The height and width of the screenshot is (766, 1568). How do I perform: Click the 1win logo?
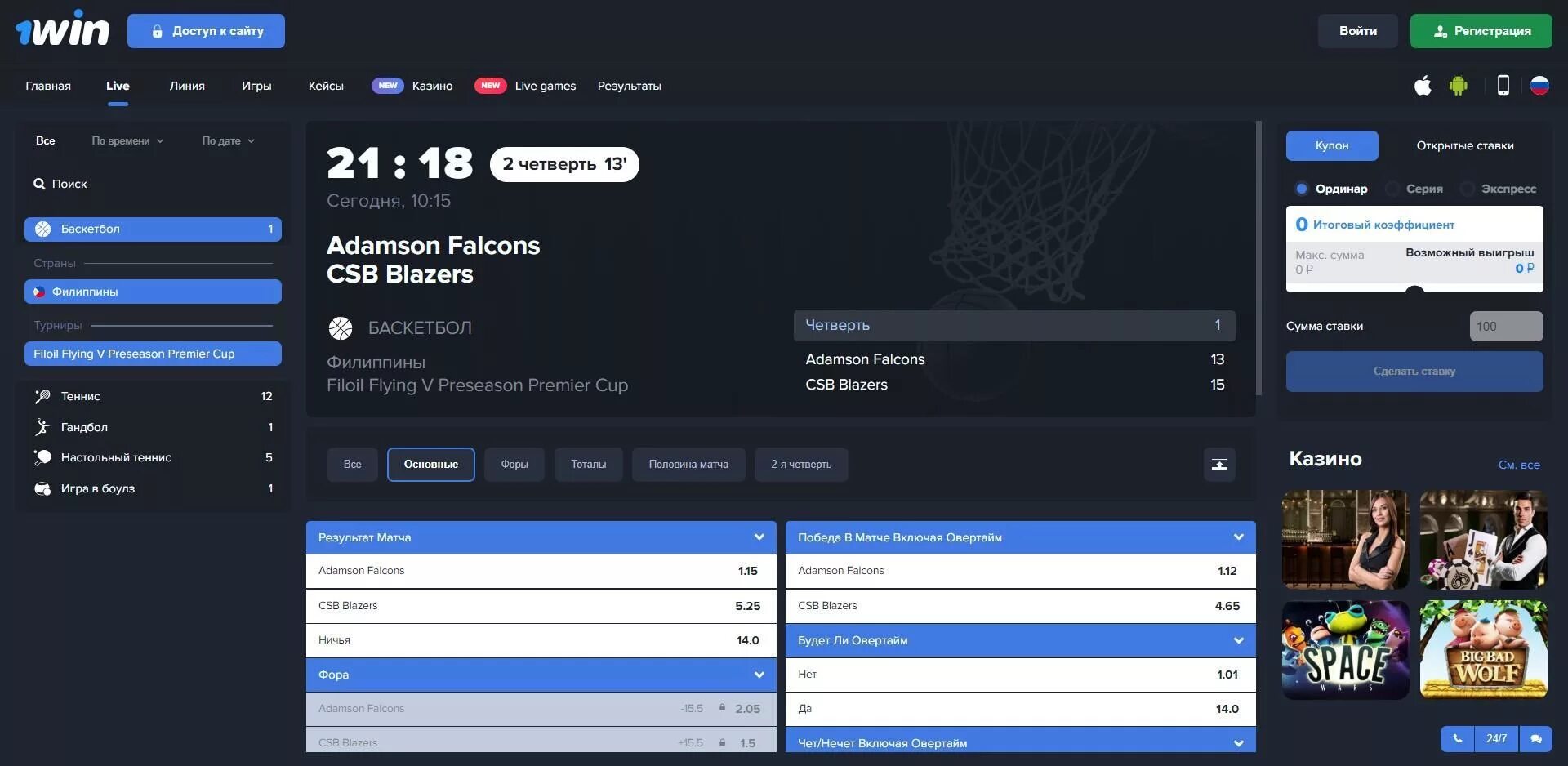click(x=62, y=30)
